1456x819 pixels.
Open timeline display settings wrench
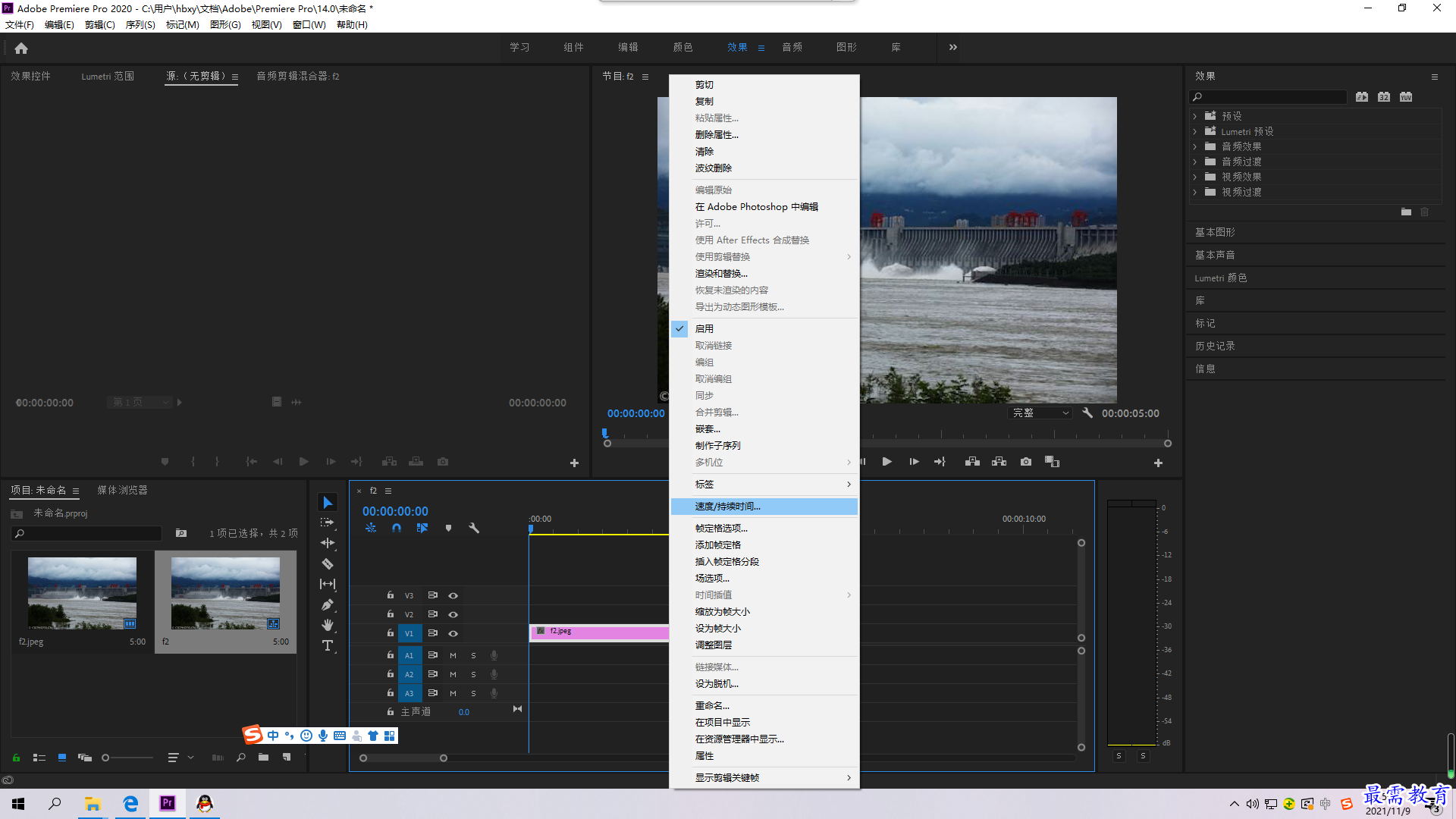tap(474, 528)
